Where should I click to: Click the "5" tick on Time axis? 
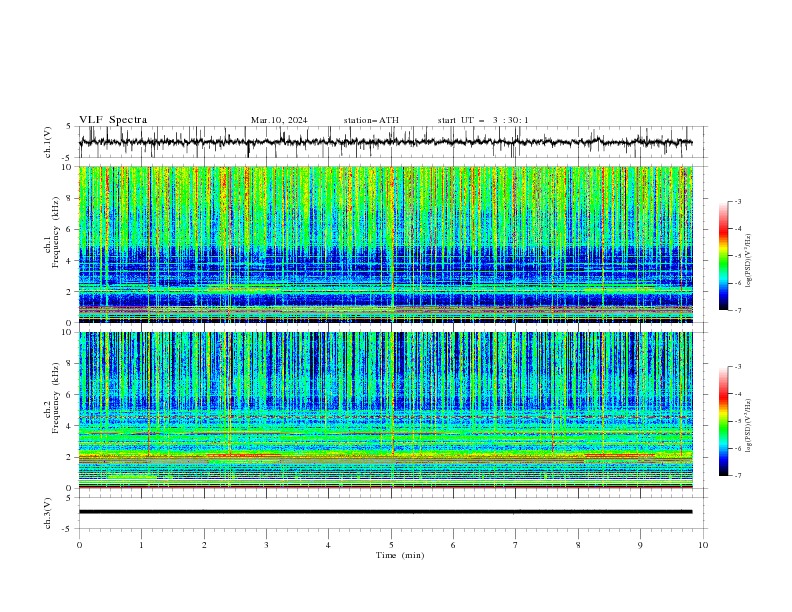[391, 545]
